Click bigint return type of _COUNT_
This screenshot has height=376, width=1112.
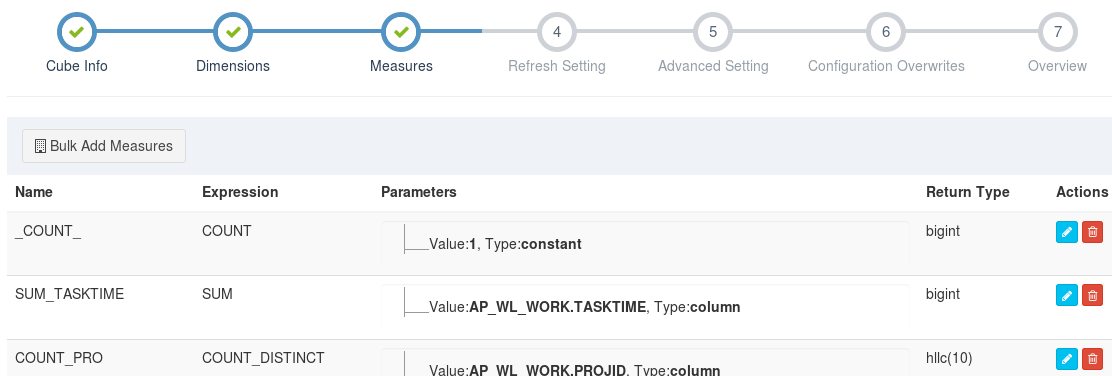tap(943, 231)
